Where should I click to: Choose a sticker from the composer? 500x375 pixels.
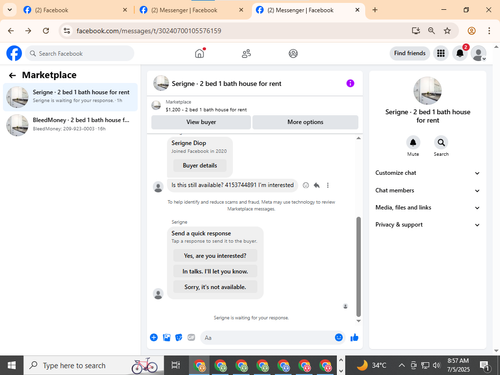[x=179, y=337]
